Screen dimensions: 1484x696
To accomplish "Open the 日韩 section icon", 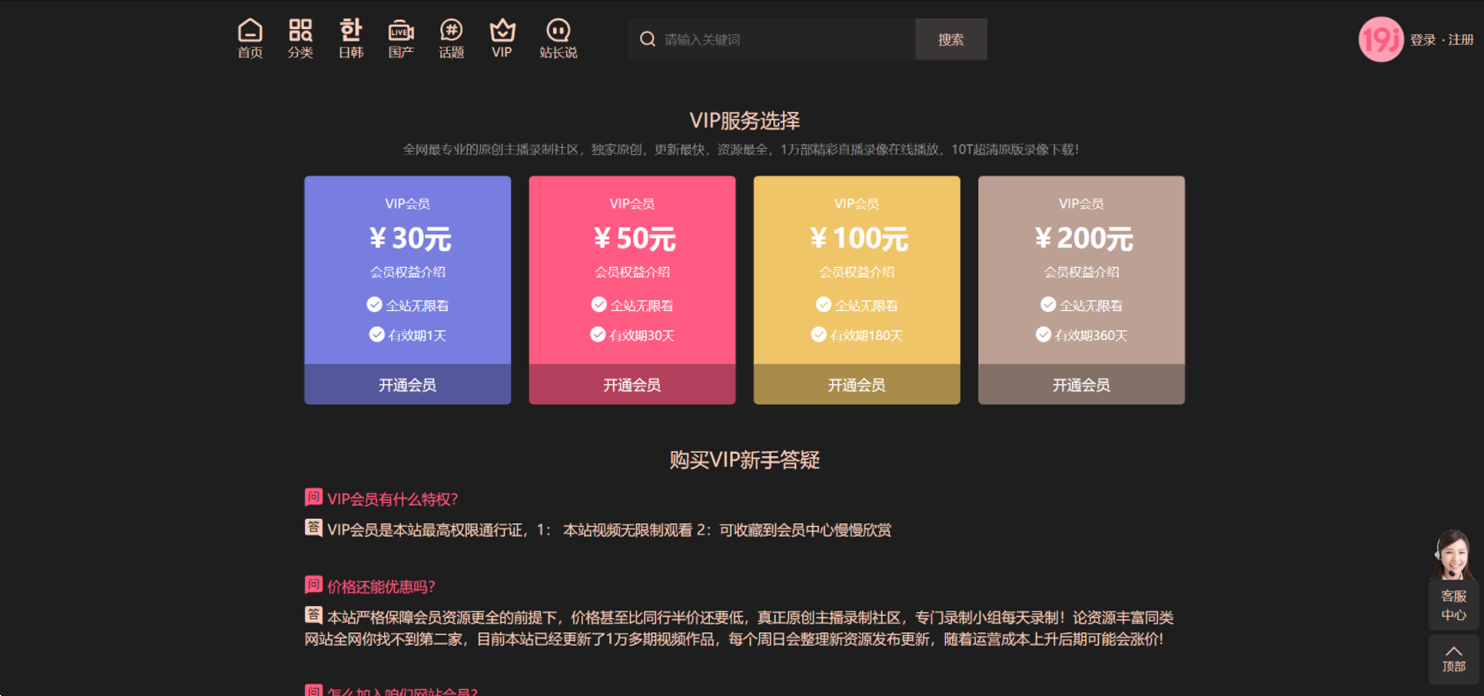I will click(350, 31).
